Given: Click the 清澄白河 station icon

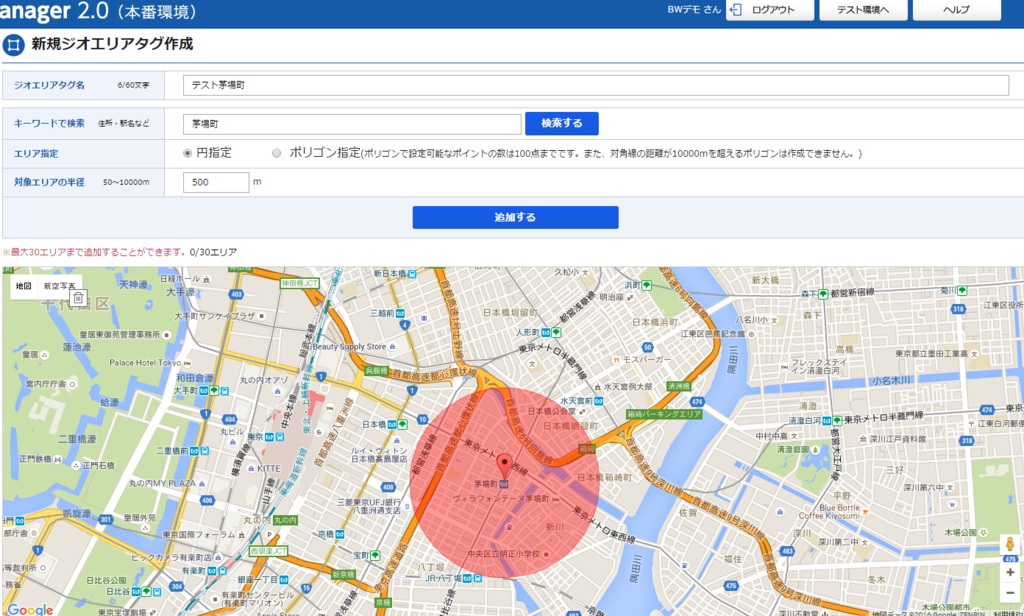Looking at the screenshot, I should tap(827, 421).
